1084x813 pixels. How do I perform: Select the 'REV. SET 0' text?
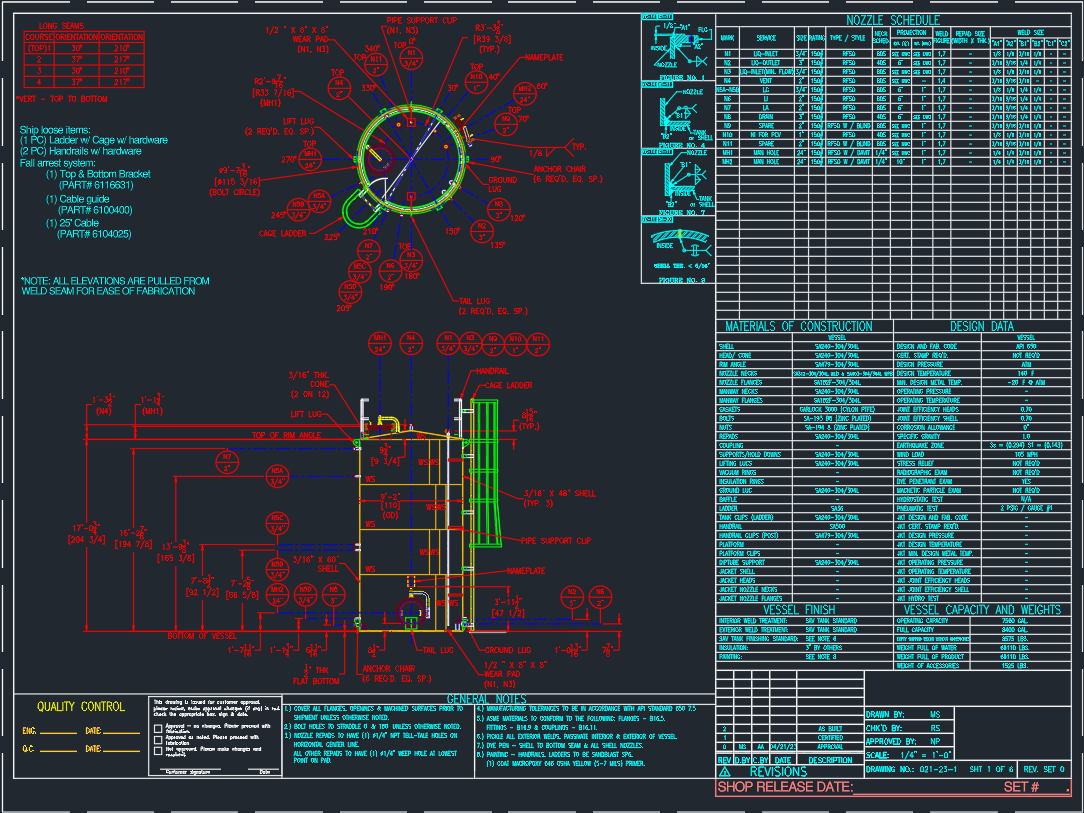(x=1044, y=769)
